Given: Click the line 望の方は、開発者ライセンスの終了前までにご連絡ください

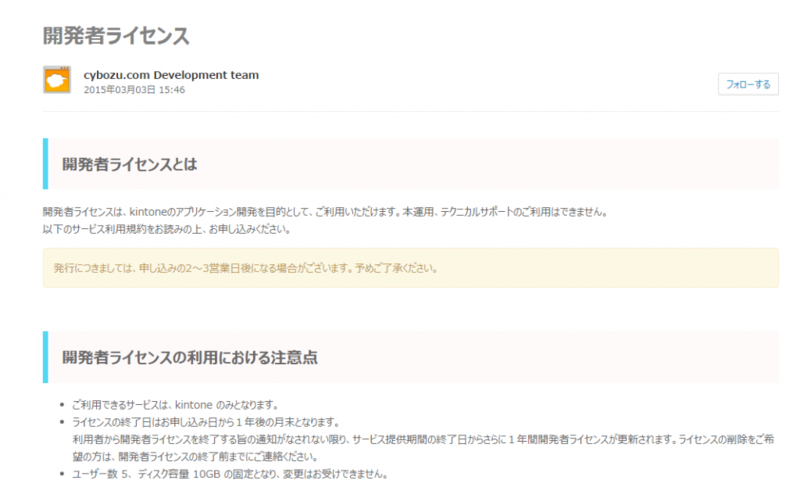Looking at the screenshot, I should pyautogui.click(x=195, y=457).
